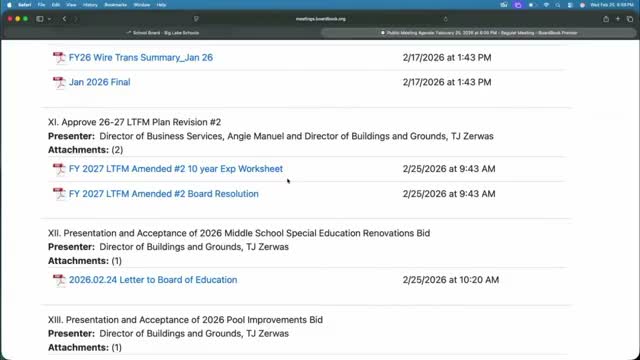Click the privacy shield icon in toolbar

pyautogui.click(x=196, y=19)
